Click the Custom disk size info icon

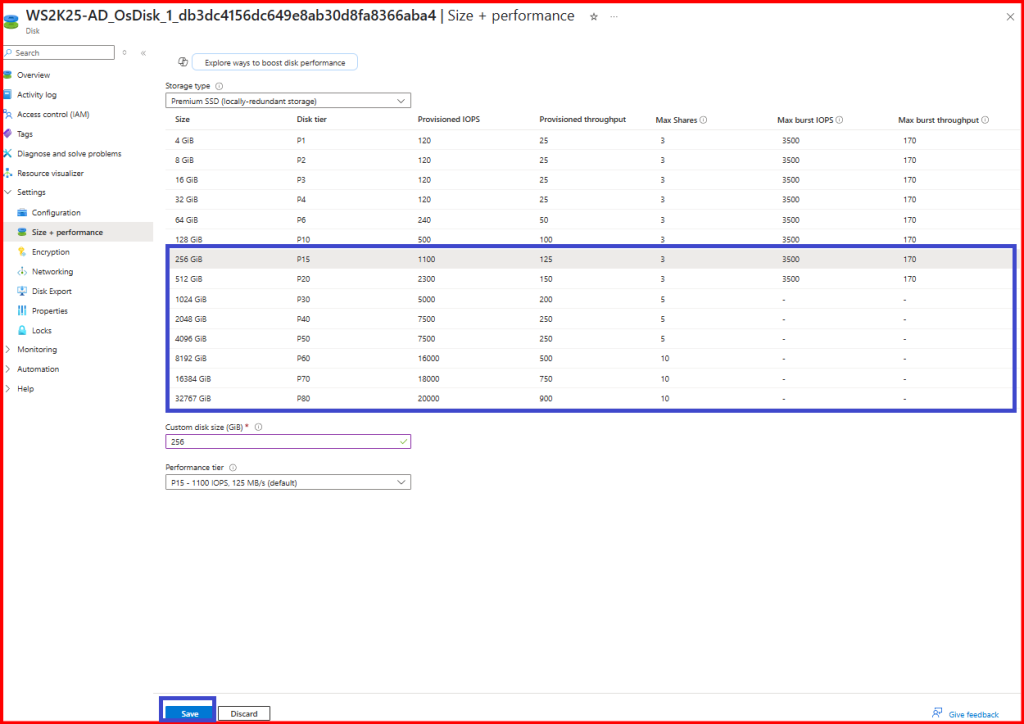pos(259,427)
